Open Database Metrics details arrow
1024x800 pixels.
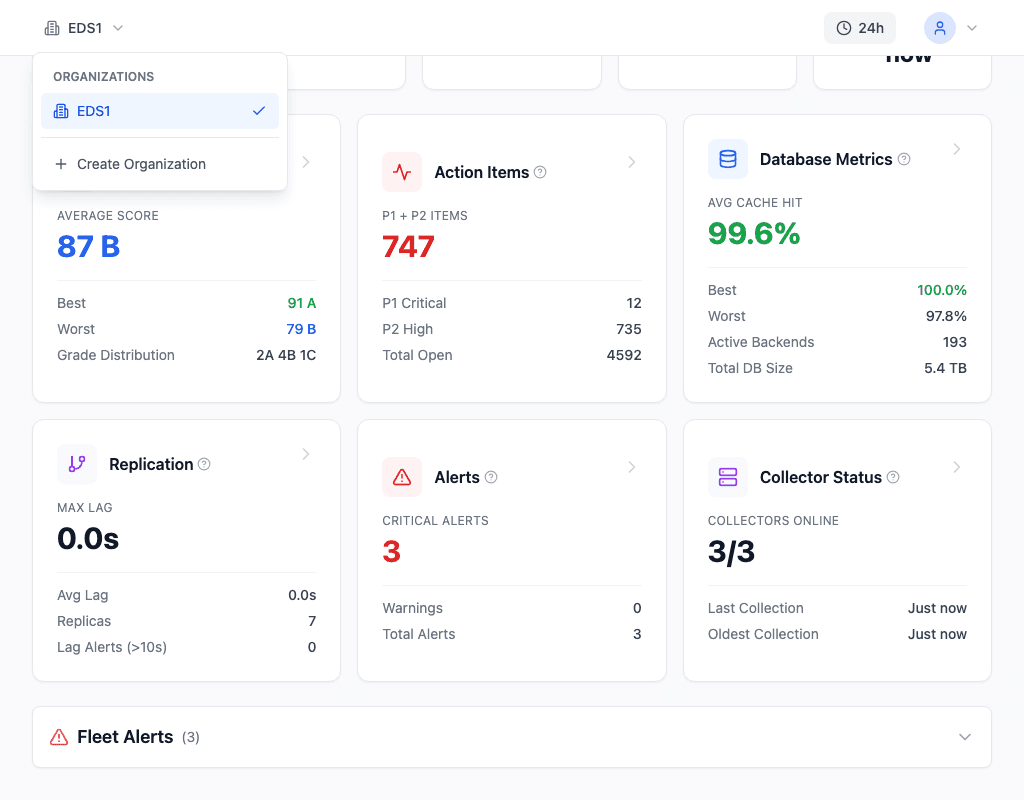tap(956, 149)
